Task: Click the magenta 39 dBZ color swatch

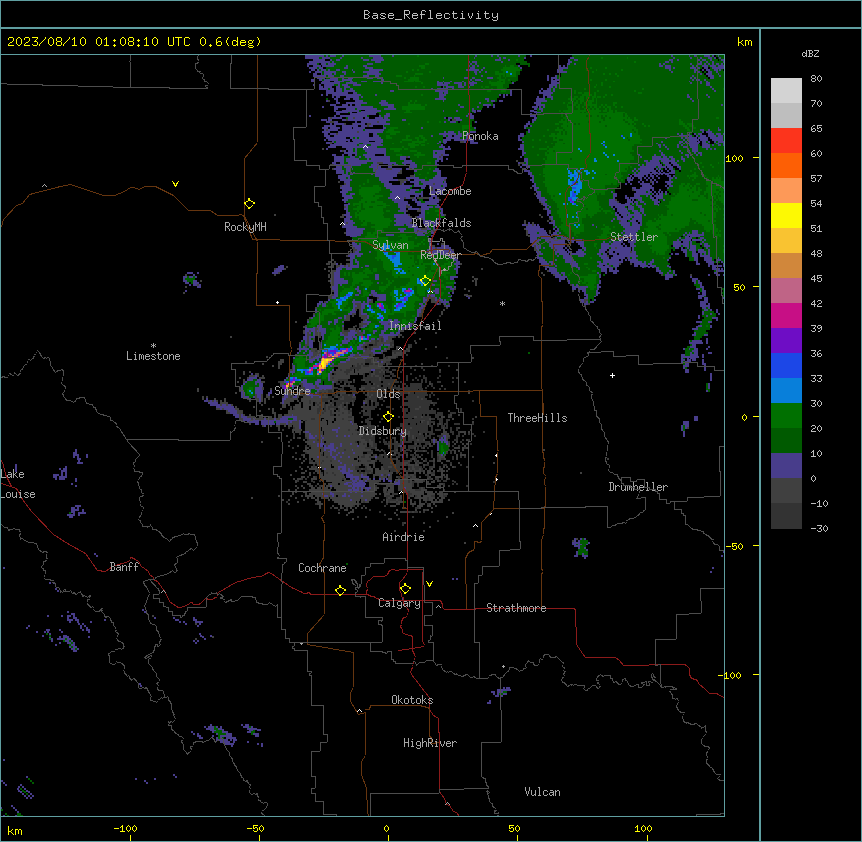Action: tap(786, 315)
